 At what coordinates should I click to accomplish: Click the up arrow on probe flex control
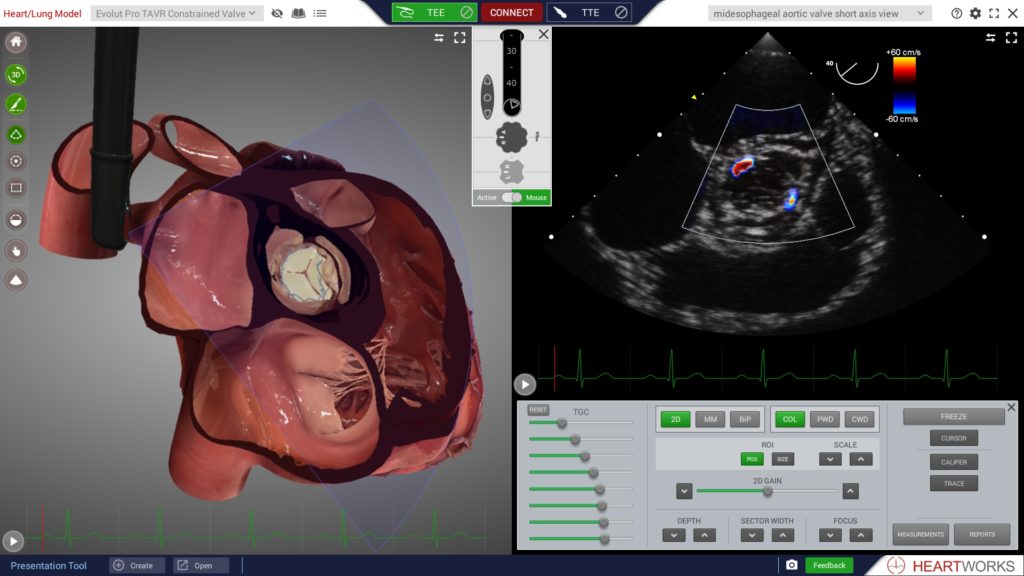(x=487, y=81)
